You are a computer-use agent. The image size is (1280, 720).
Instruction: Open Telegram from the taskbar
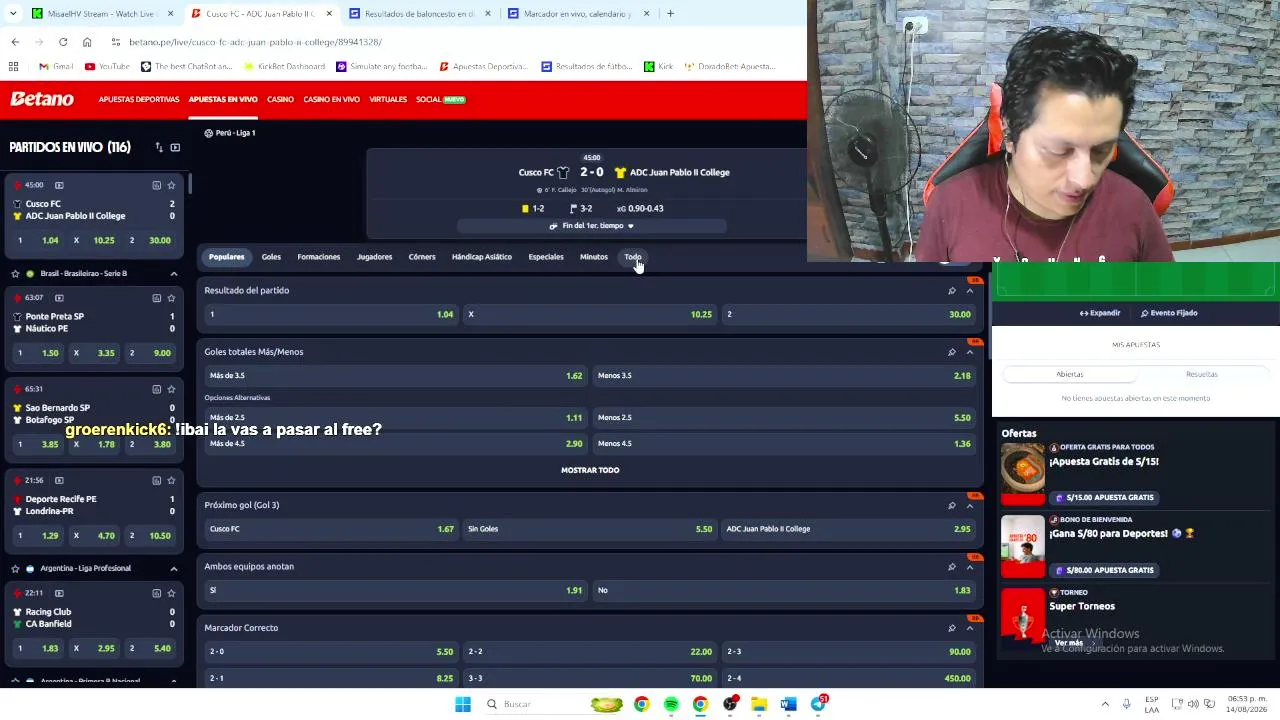click(818, 704)
